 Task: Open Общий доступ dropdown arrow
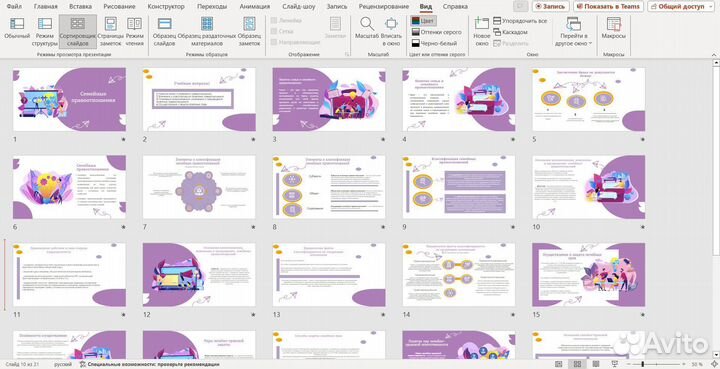(710, 6)
